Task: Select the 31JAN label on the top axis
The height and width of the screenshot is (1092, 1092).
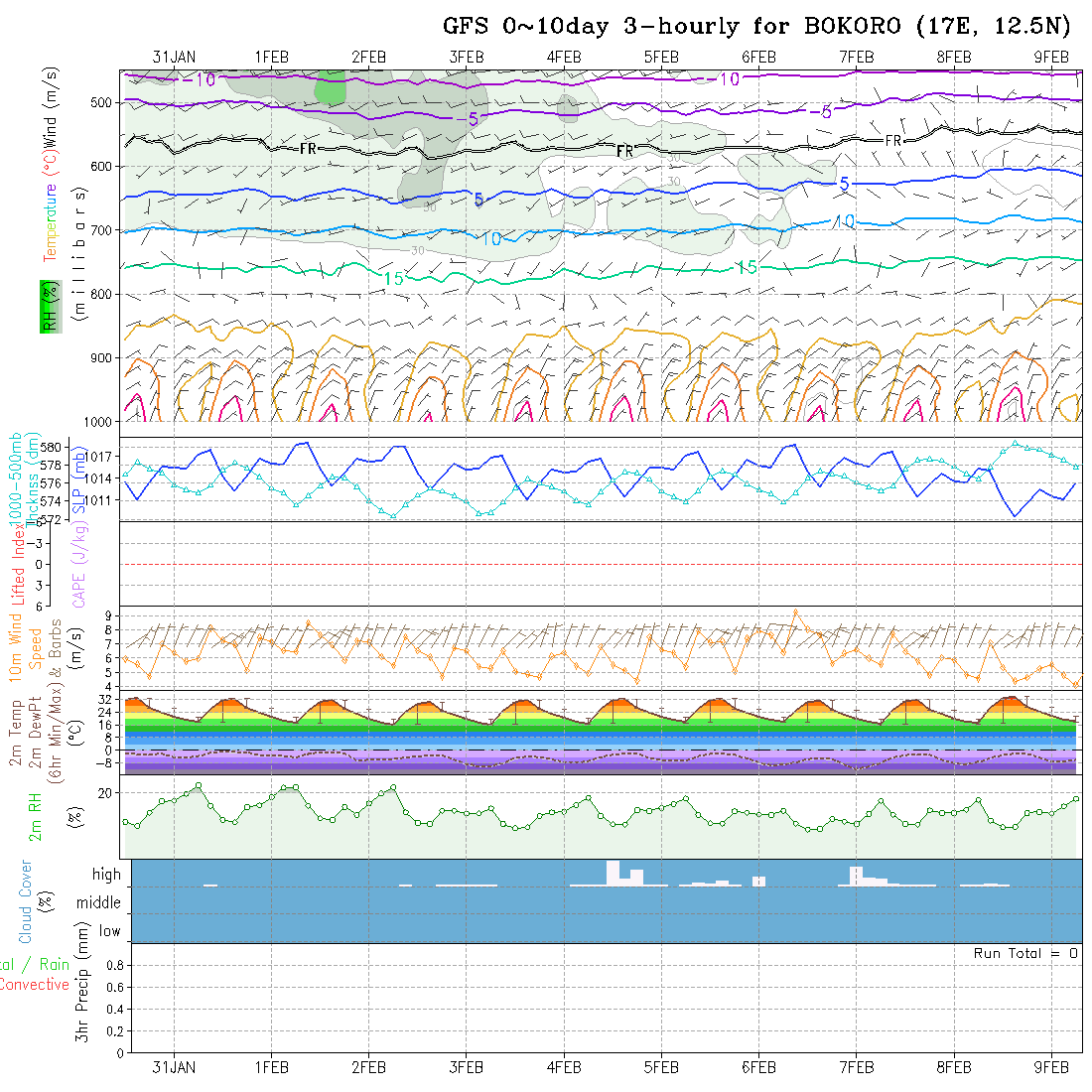Action: [174, 57]
